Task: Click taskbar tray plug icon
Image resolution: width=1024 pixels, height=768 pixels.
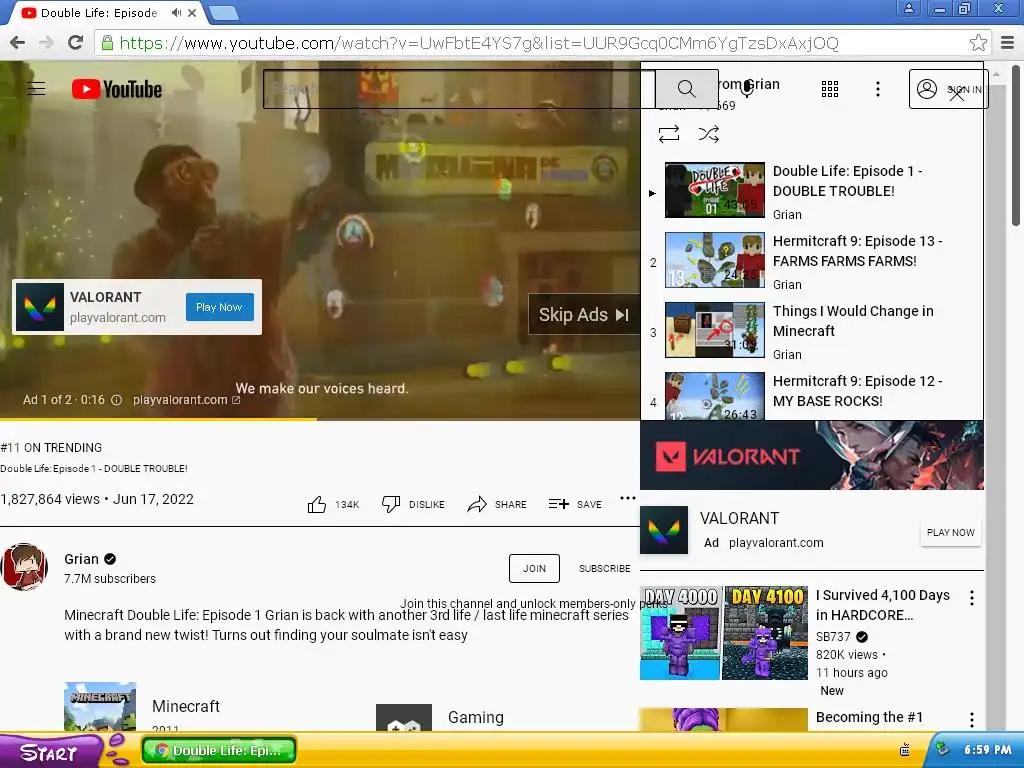Action: coord(904,750)
